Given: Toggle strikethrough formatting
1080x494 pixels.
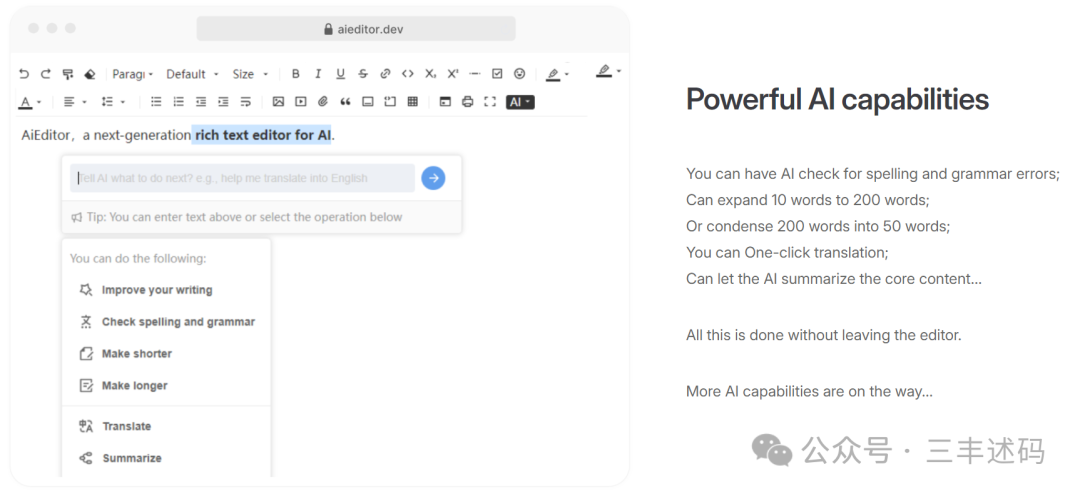Looking at the screenshot, I should 363,74.
